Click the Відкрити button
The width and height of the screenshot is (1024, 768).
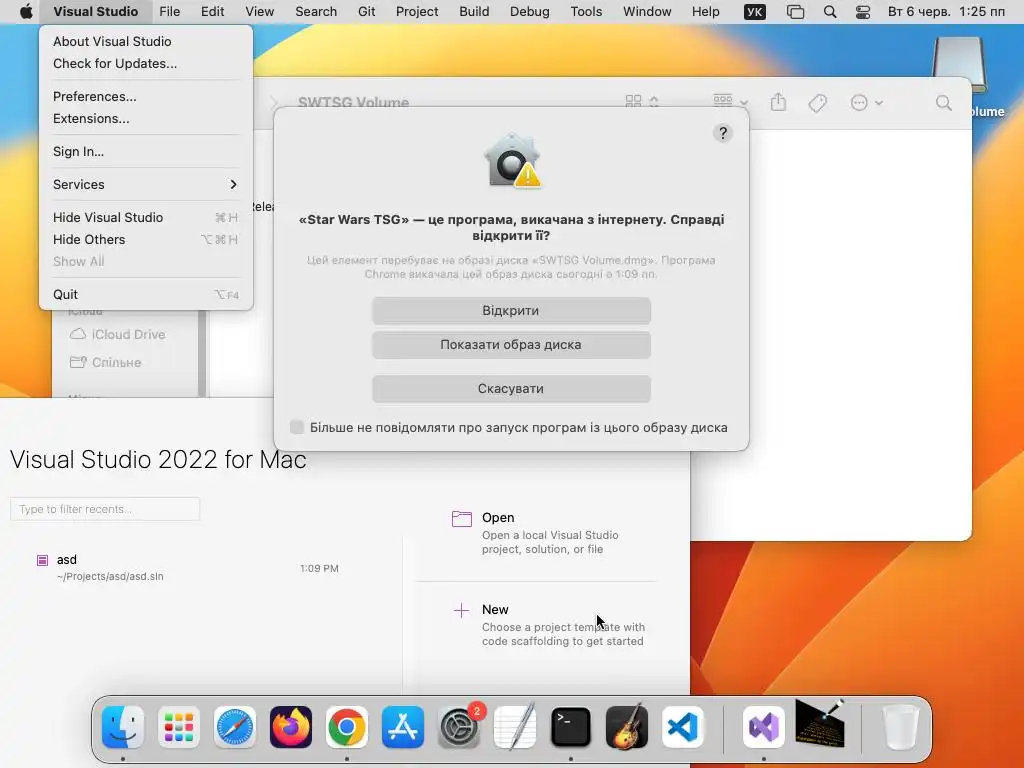tap(511, 311)
